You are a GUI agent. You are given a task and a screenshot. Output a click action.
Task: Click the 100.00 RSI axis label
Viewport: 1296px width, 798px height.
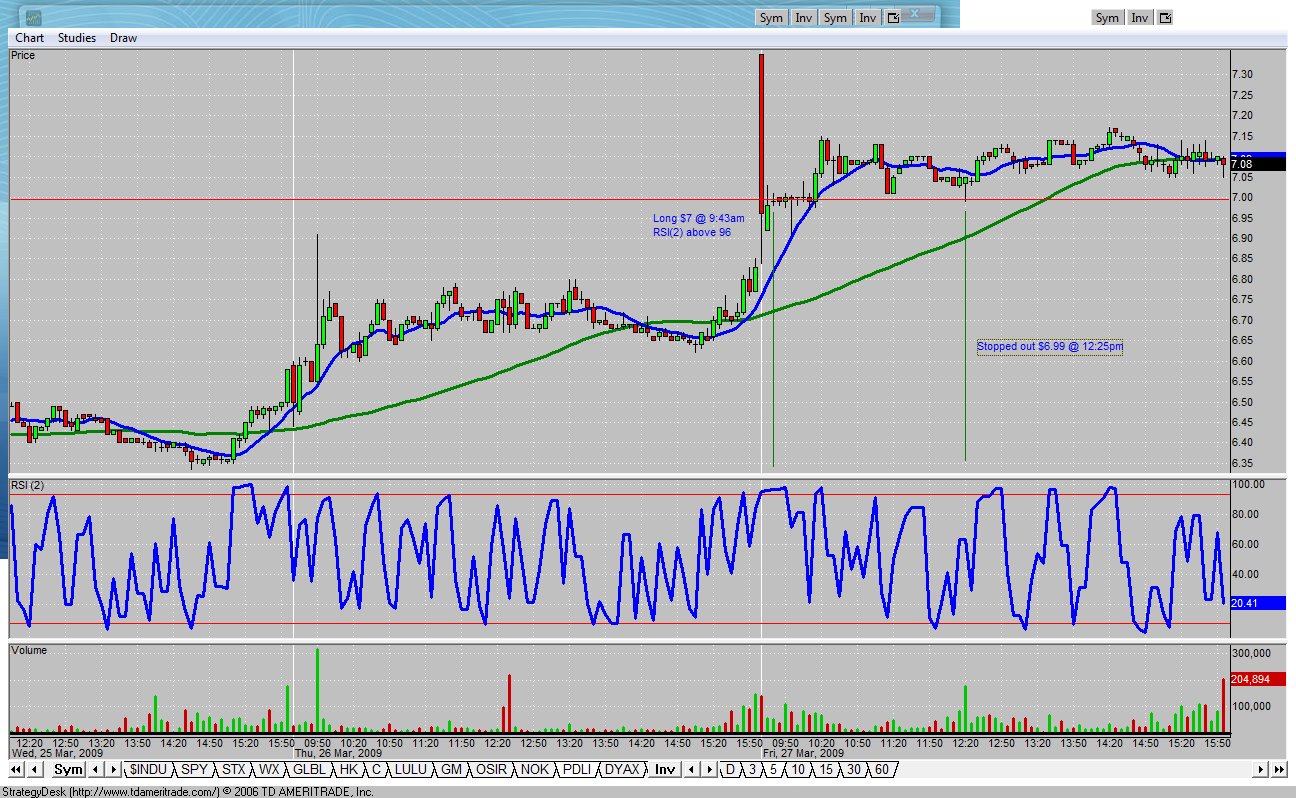click(x=1250, y=484)
